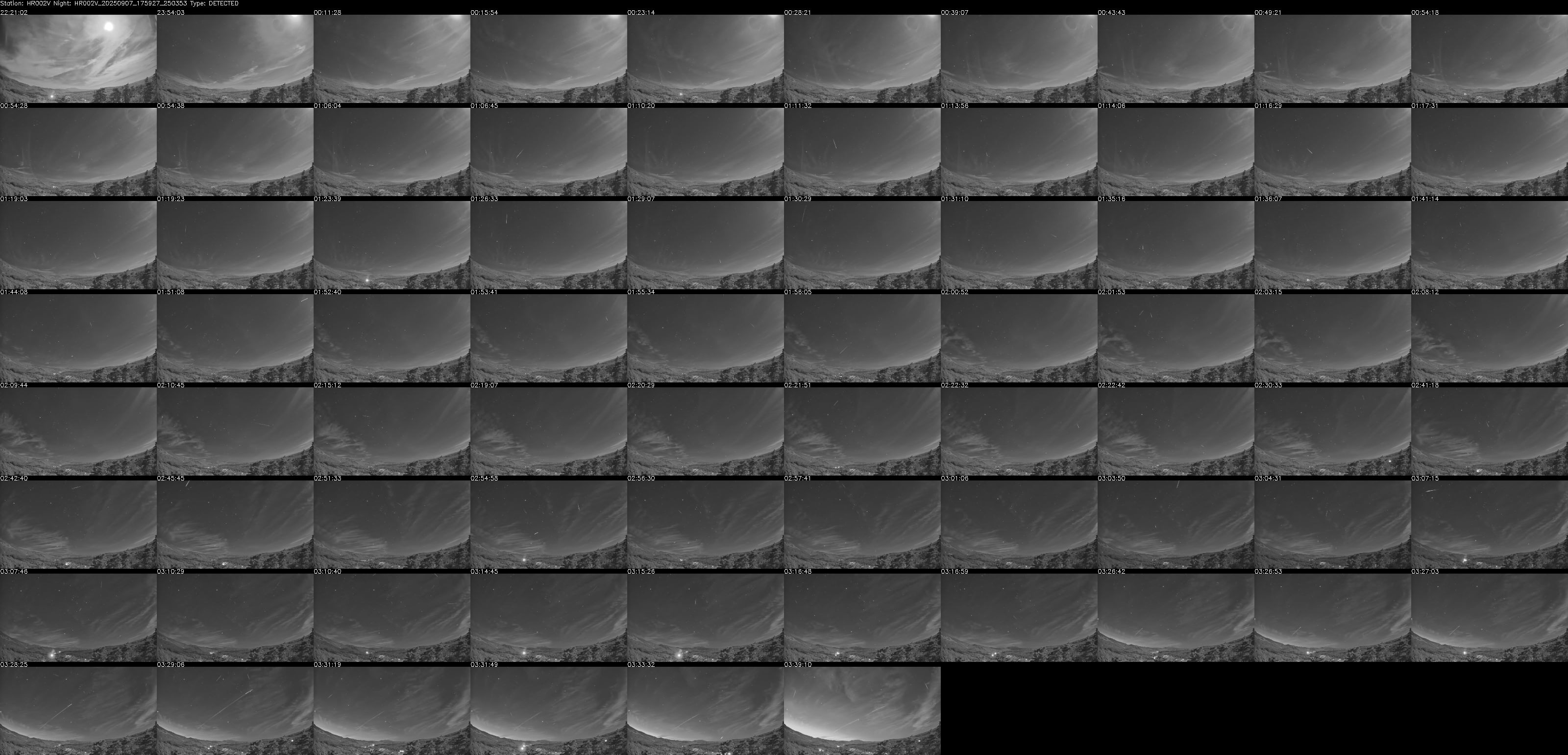Image resolution: width=1568 pixels, height=755 pixels.
Task: Select the 00:23:14 thumbnail
Action: [x=706, y=58]
